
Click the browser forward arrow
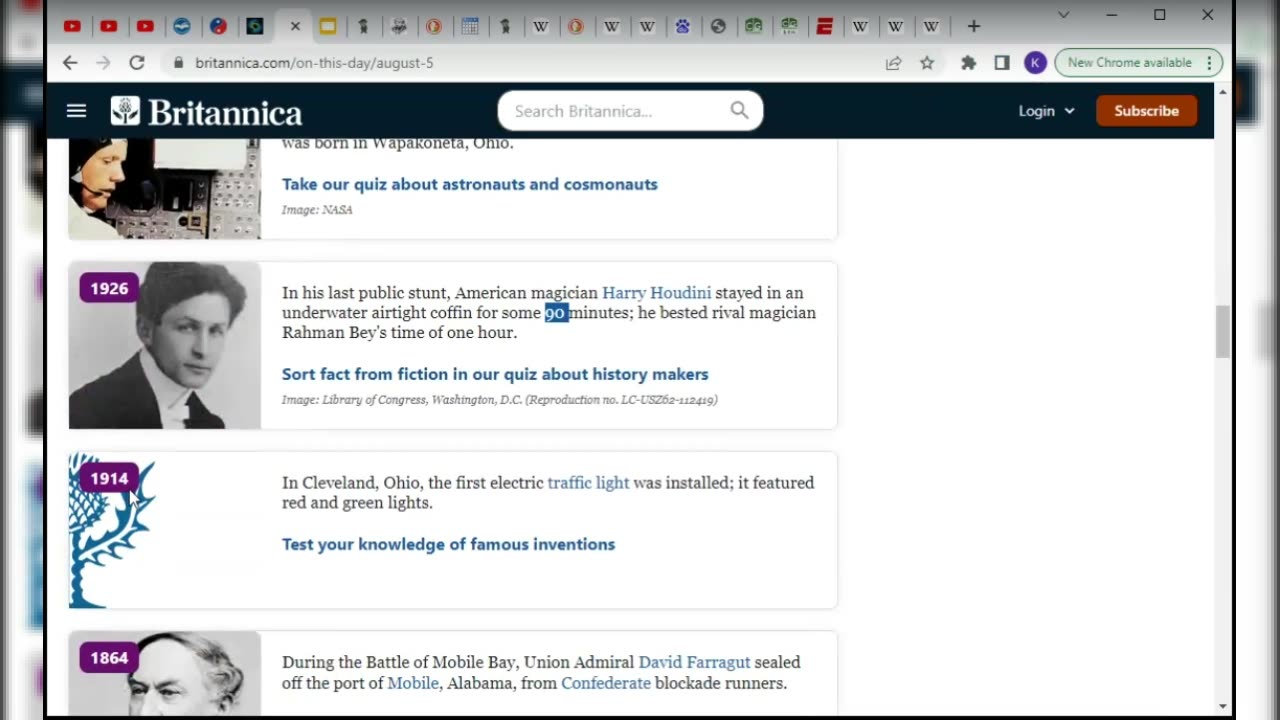pyautogui.click(x=103, y=62)
